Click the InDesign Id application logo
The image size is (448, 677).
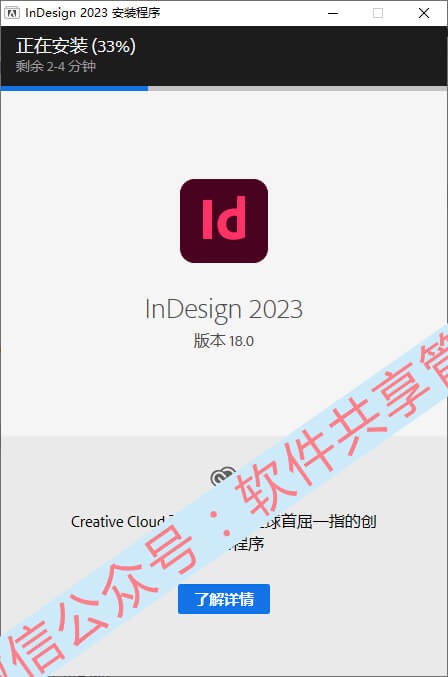(224, 221)
